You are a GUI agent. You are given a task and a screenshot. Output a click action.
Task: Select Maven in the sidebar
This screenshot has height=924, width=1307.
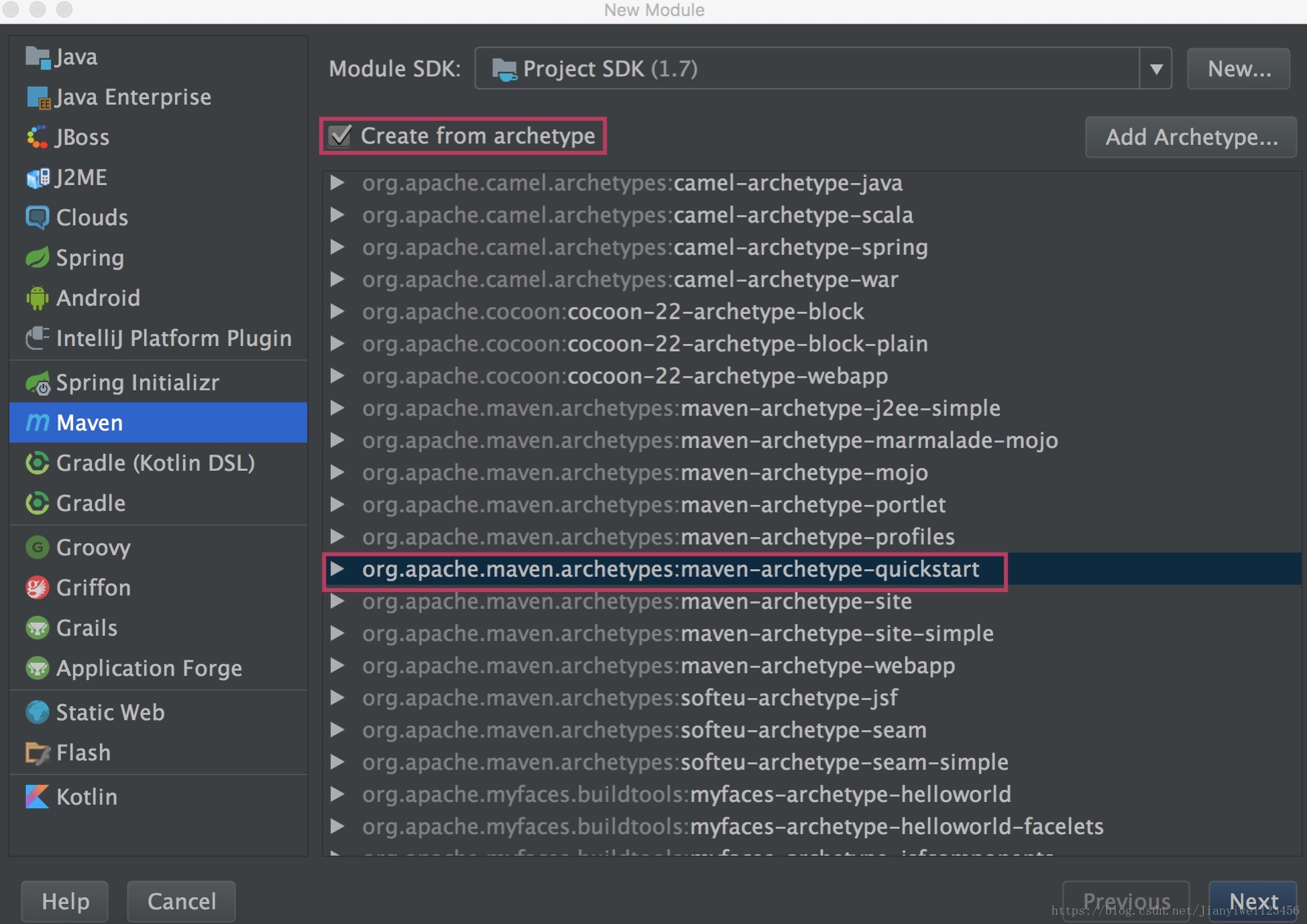coord(158,422)
